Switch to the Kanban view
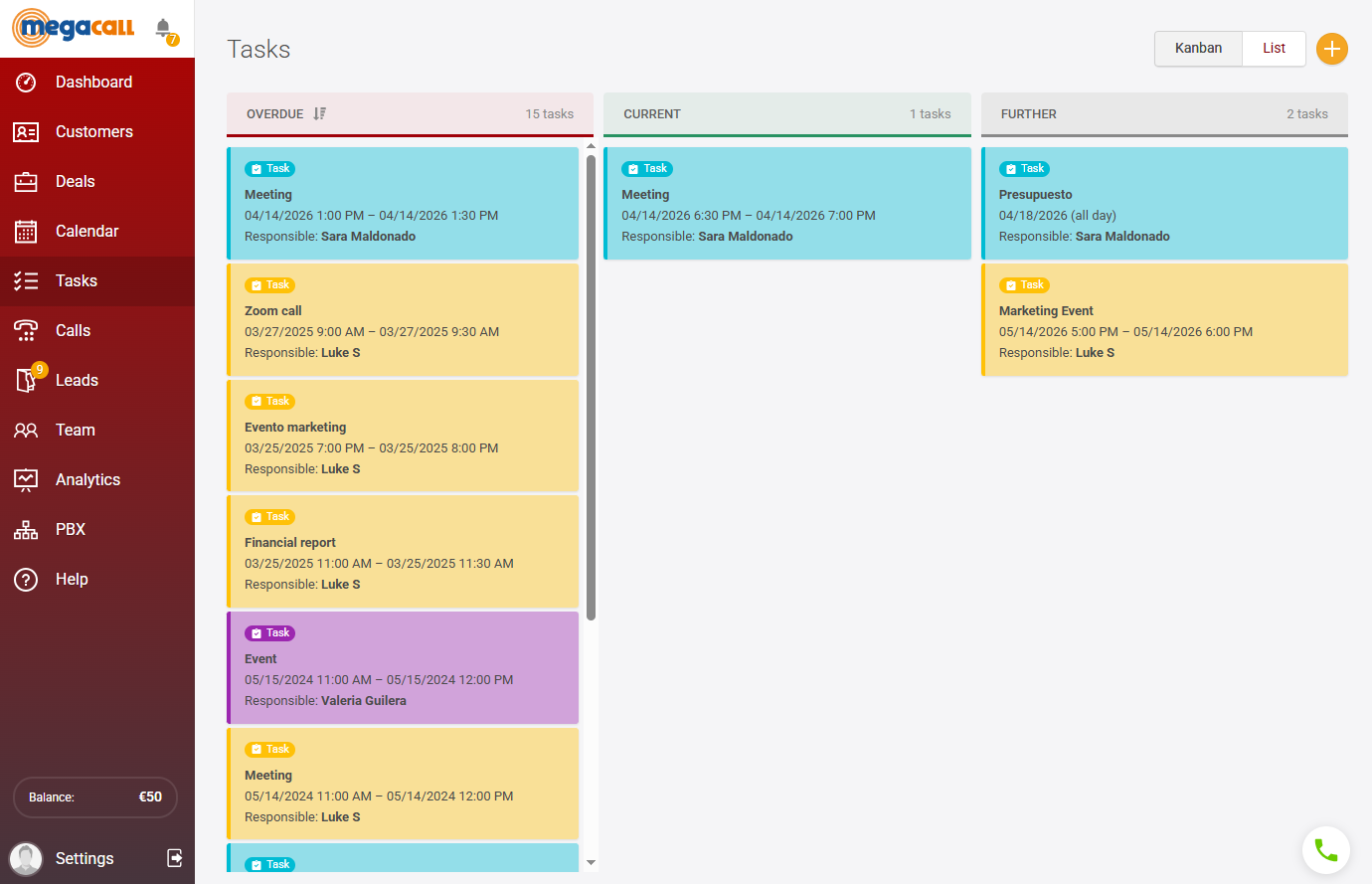Image resolution: width=1372 pixels, height=884 pixels. (1198, 48)
